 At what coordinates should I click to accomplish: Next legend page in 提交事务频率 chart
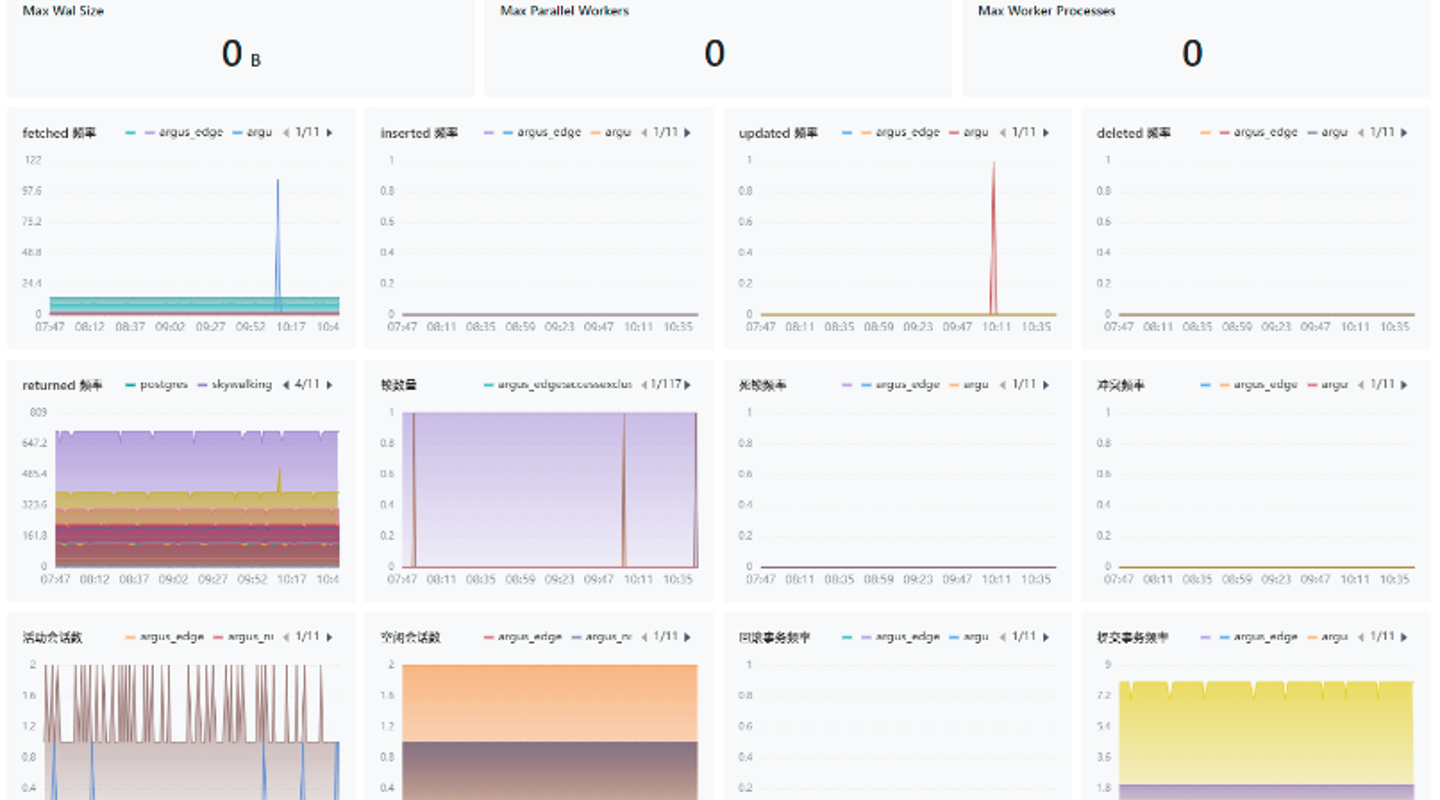(1404, 637)
